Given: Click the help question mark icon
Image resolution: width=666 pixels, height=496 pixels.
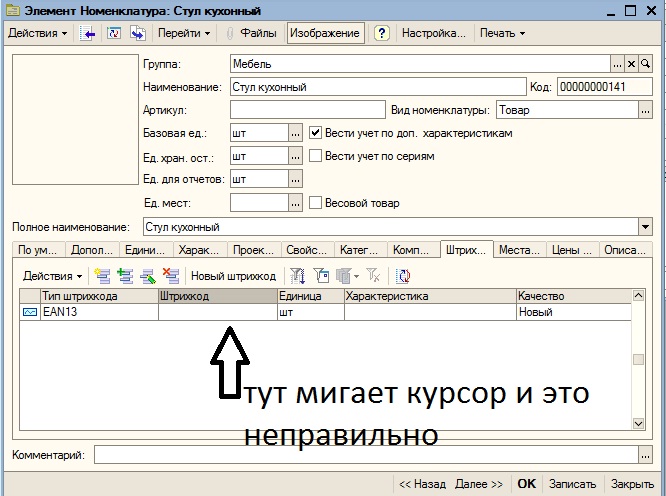Looking at the screenshot, I should click(x=381, y=33).
